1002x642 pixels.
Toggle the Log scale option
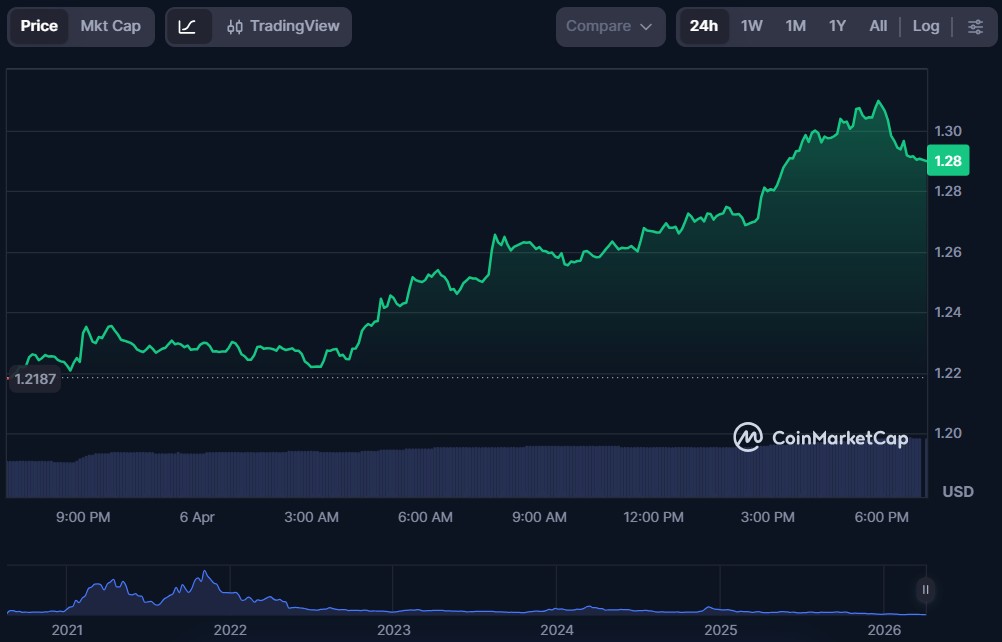pos(925,27)
